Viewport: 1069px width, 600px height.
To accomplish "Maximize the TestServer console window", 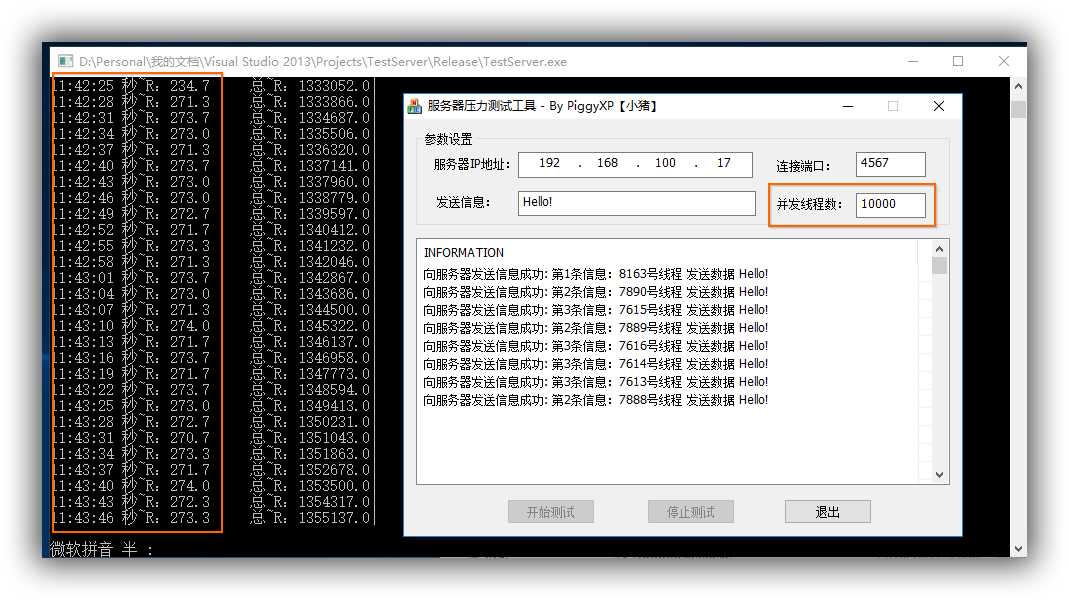I will click(958, 61).
